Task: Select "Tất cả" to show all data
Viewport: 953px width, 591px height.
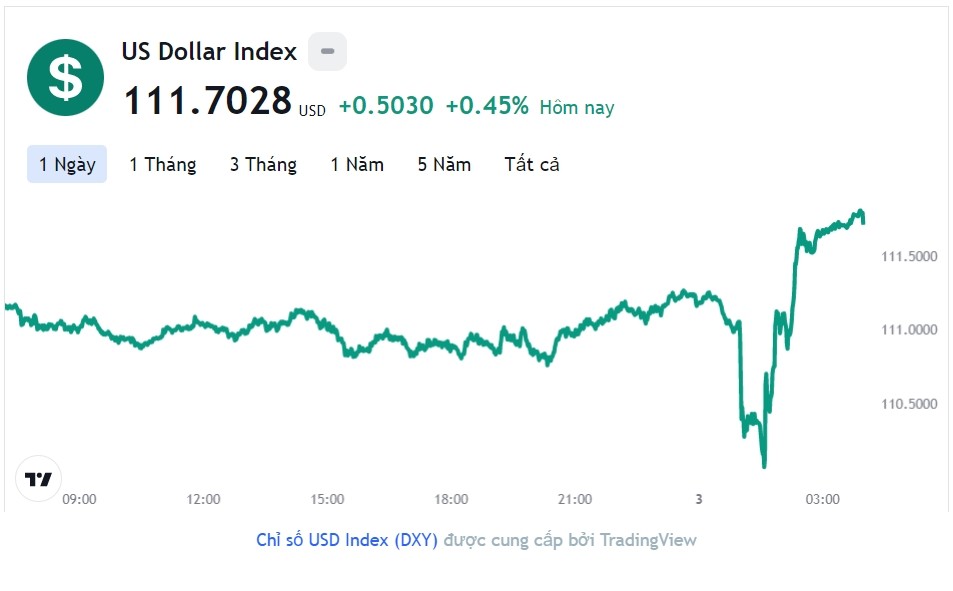Action: tap(532, 164)
